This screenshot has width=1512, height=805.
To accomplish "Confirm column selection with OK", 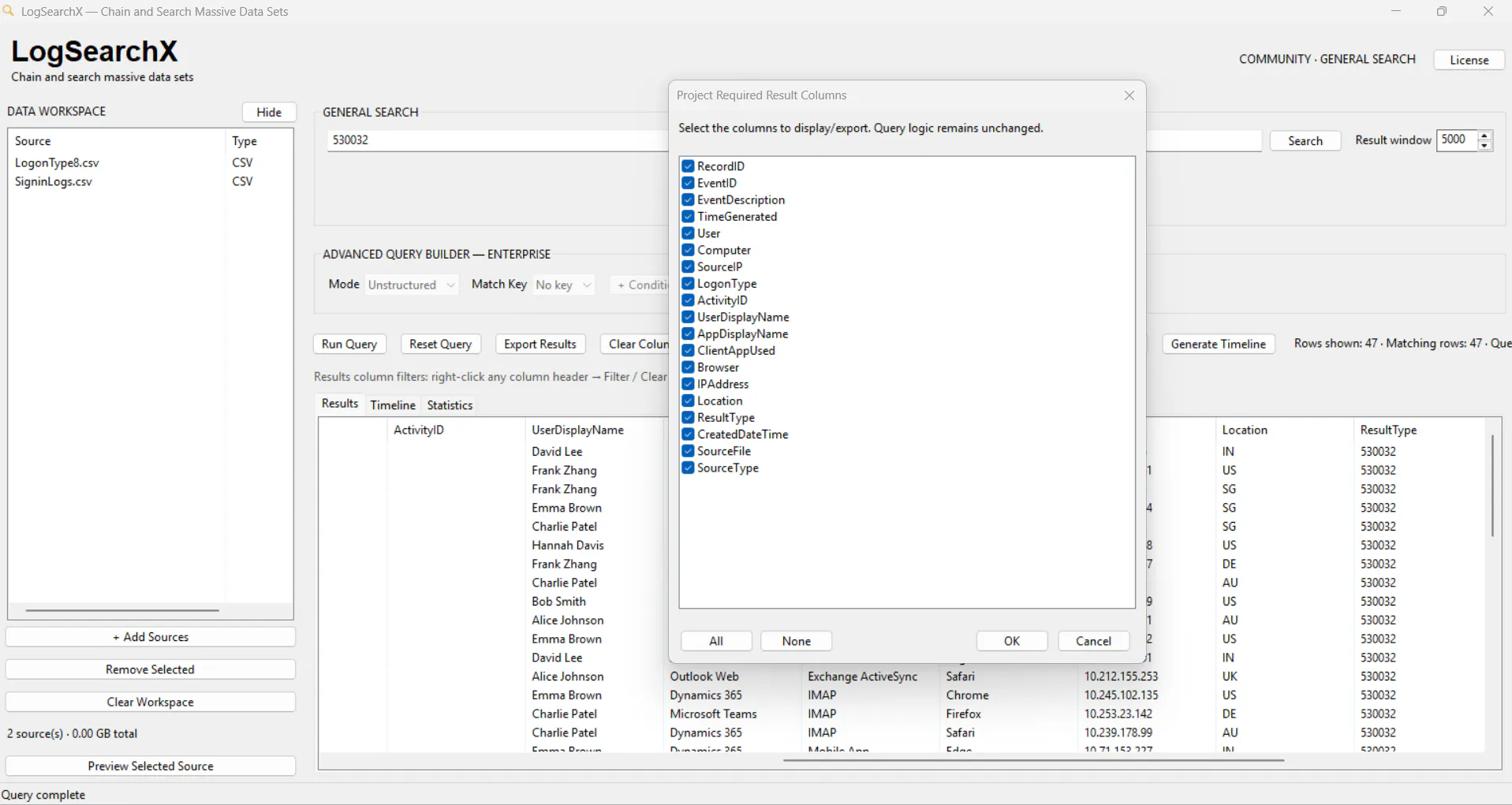I will click(1012, 641).
